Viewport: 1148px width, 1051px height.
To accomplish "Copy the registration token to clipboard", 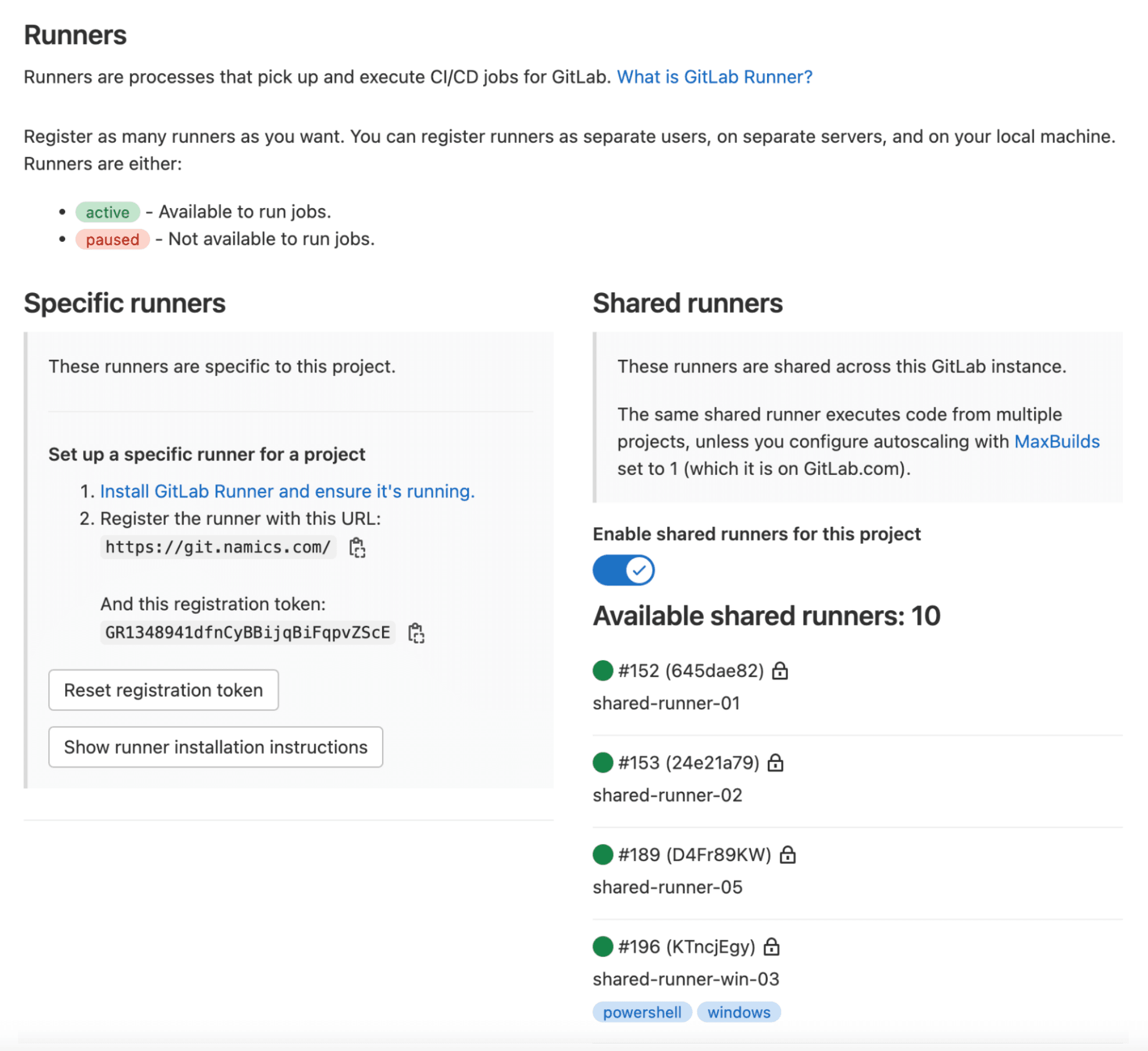I will point(416,633).
